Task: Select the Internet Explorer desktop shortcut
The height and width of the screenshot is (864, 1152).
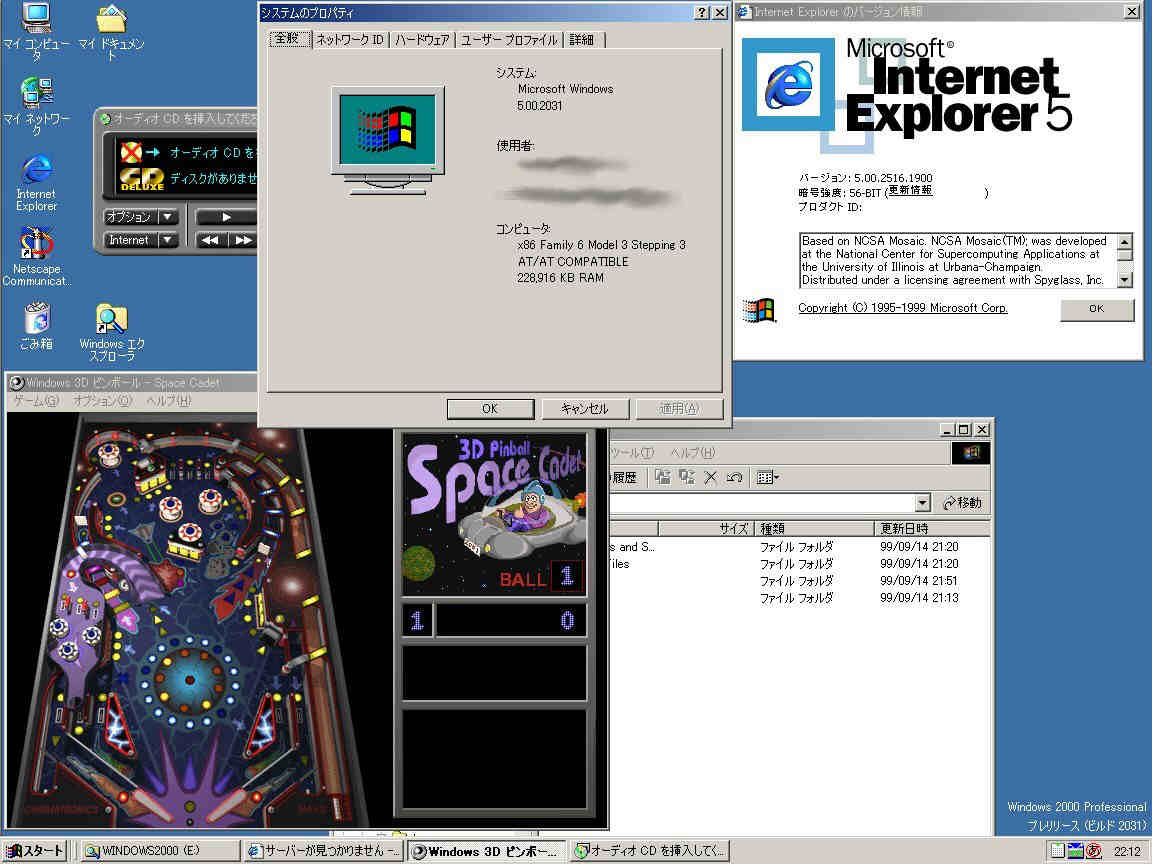Action: click(36, 183)
